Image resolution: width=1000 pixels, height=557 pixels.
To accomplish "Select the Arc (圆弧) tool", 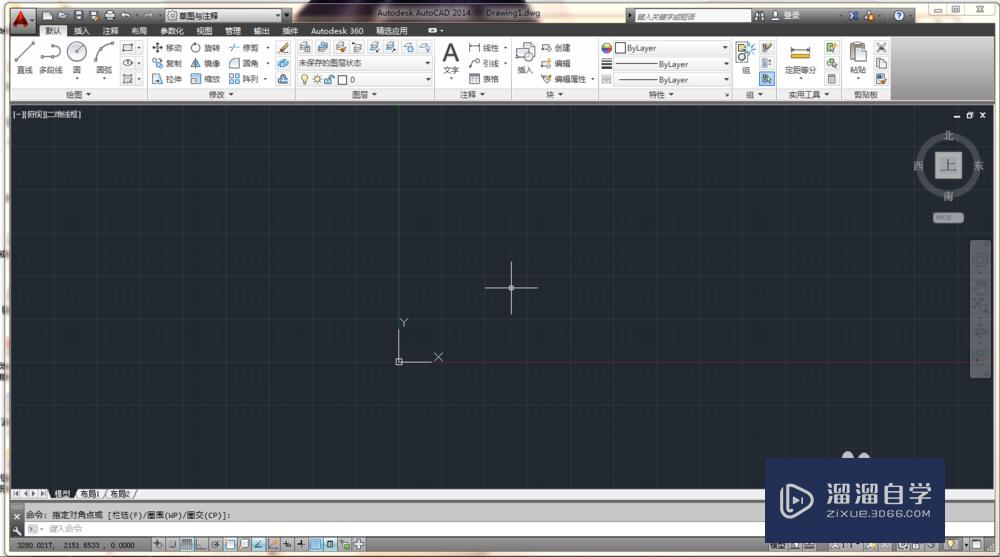I will (x=104, y=57).
